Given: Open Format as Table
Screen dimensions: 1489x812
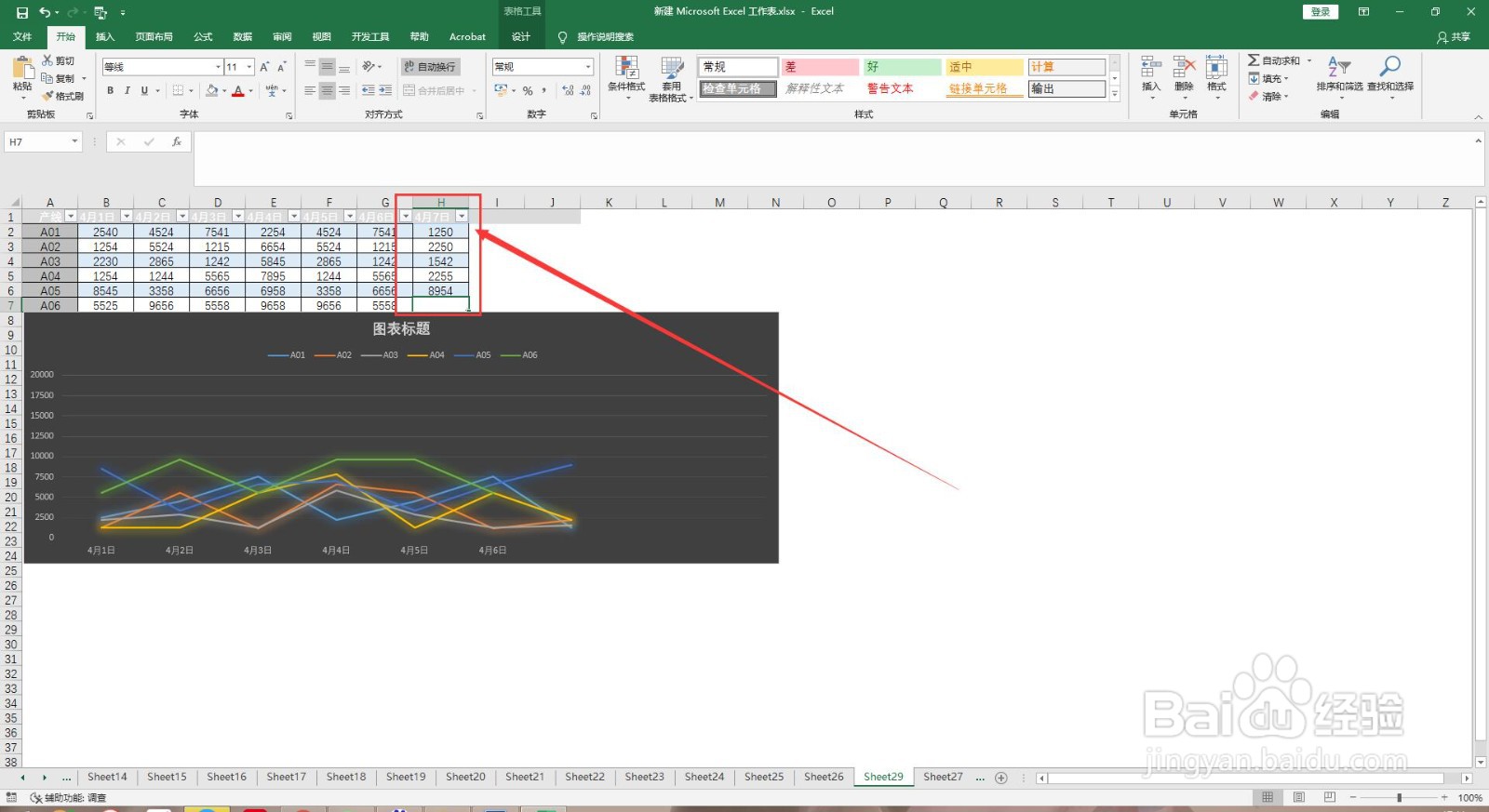Looking at the screenshot, I should 671,78.
